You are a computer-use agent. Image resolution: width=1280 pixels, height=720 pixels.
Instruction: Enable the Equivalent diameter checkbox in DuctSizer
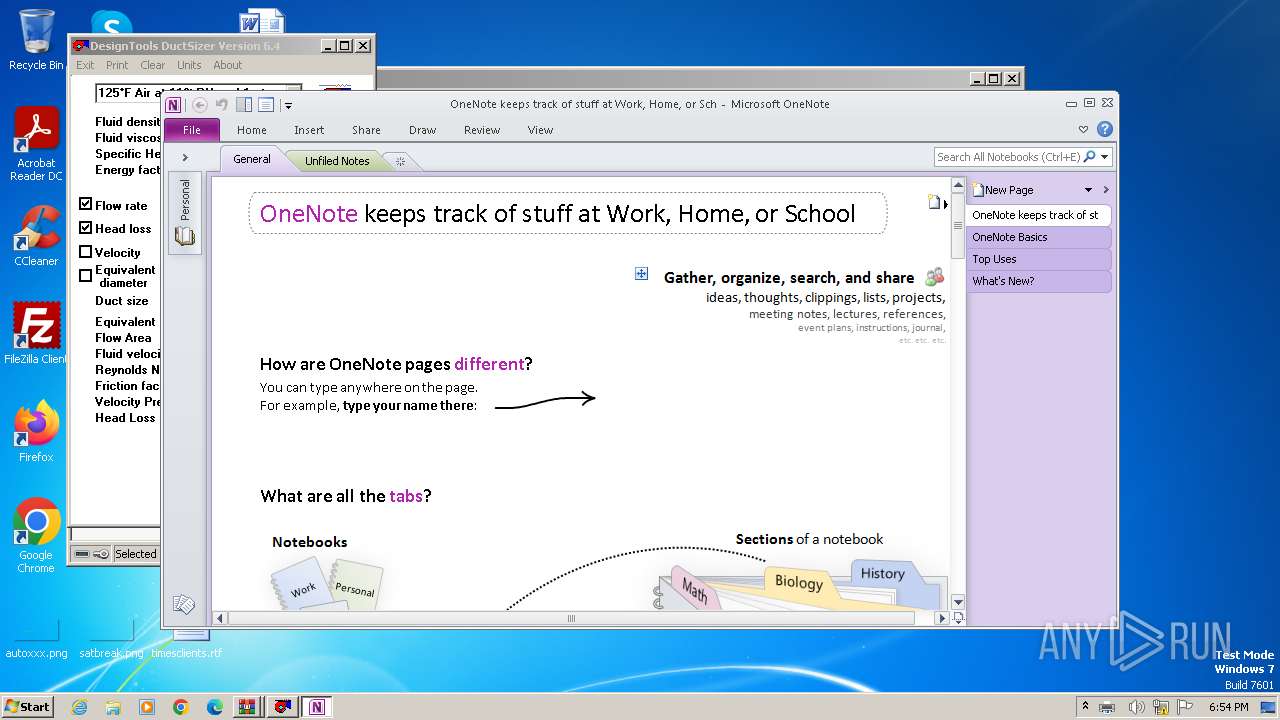point(86,275)
